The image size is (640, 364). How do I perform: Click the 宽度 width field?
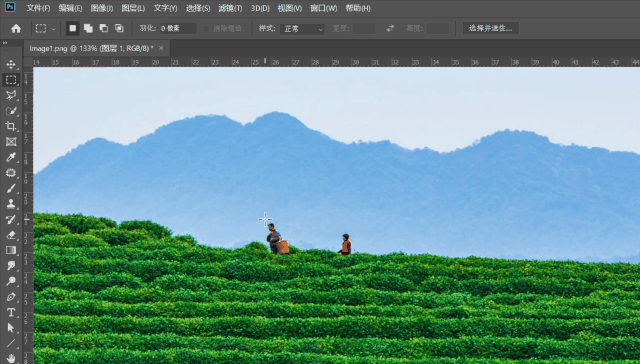364,29
